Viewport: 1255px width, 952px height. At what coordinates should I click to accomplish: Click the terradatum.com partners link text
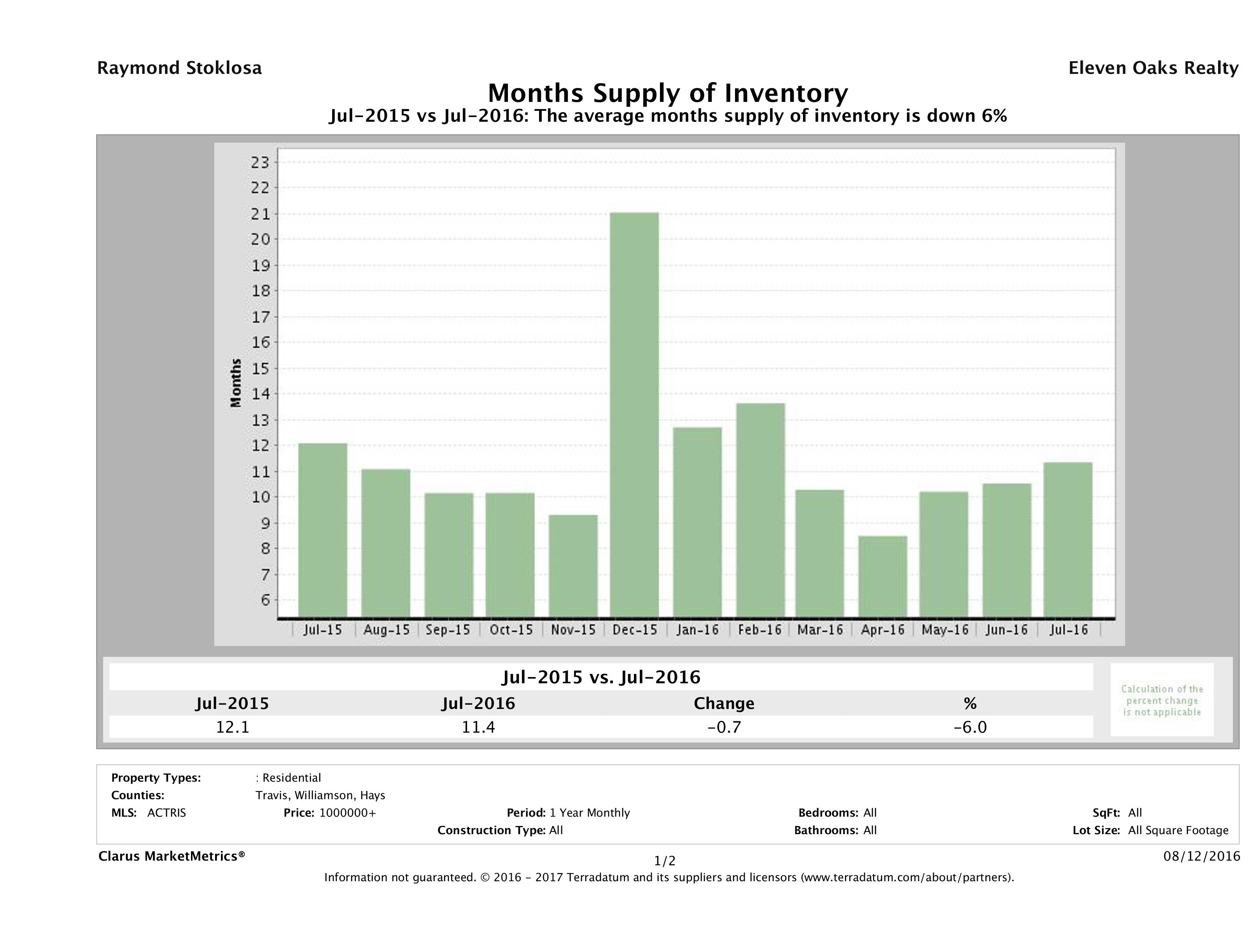[907, 878]
